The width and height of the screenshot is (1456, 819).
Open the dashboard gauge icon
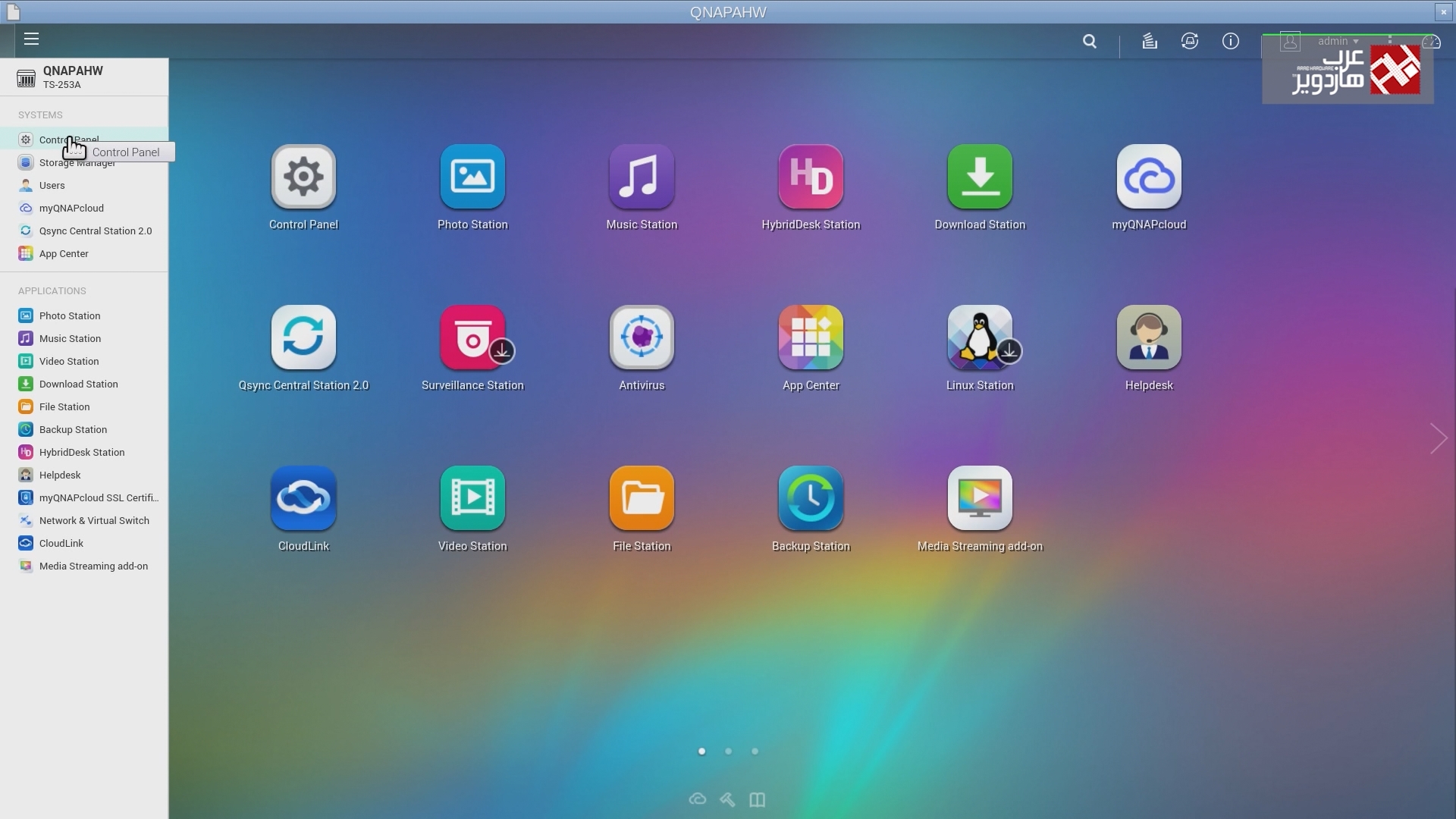[1431, 42]
